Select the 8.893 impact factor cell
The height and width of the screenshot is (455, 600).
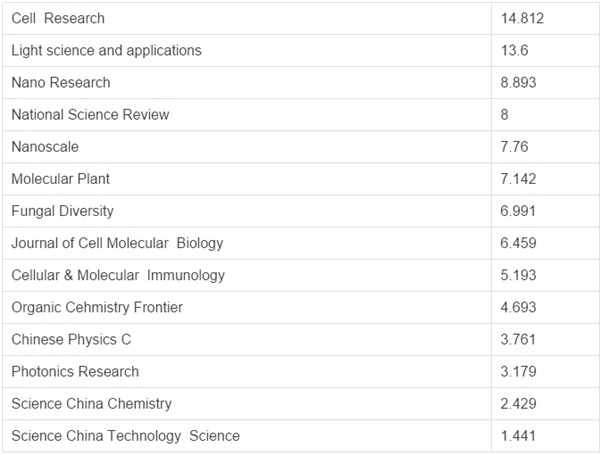pos(546,83)
